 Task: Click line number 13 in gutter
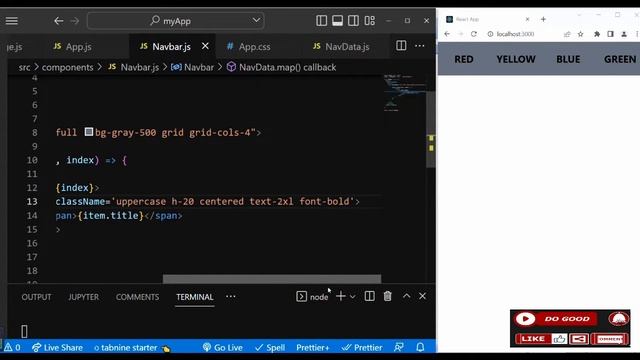32,201
